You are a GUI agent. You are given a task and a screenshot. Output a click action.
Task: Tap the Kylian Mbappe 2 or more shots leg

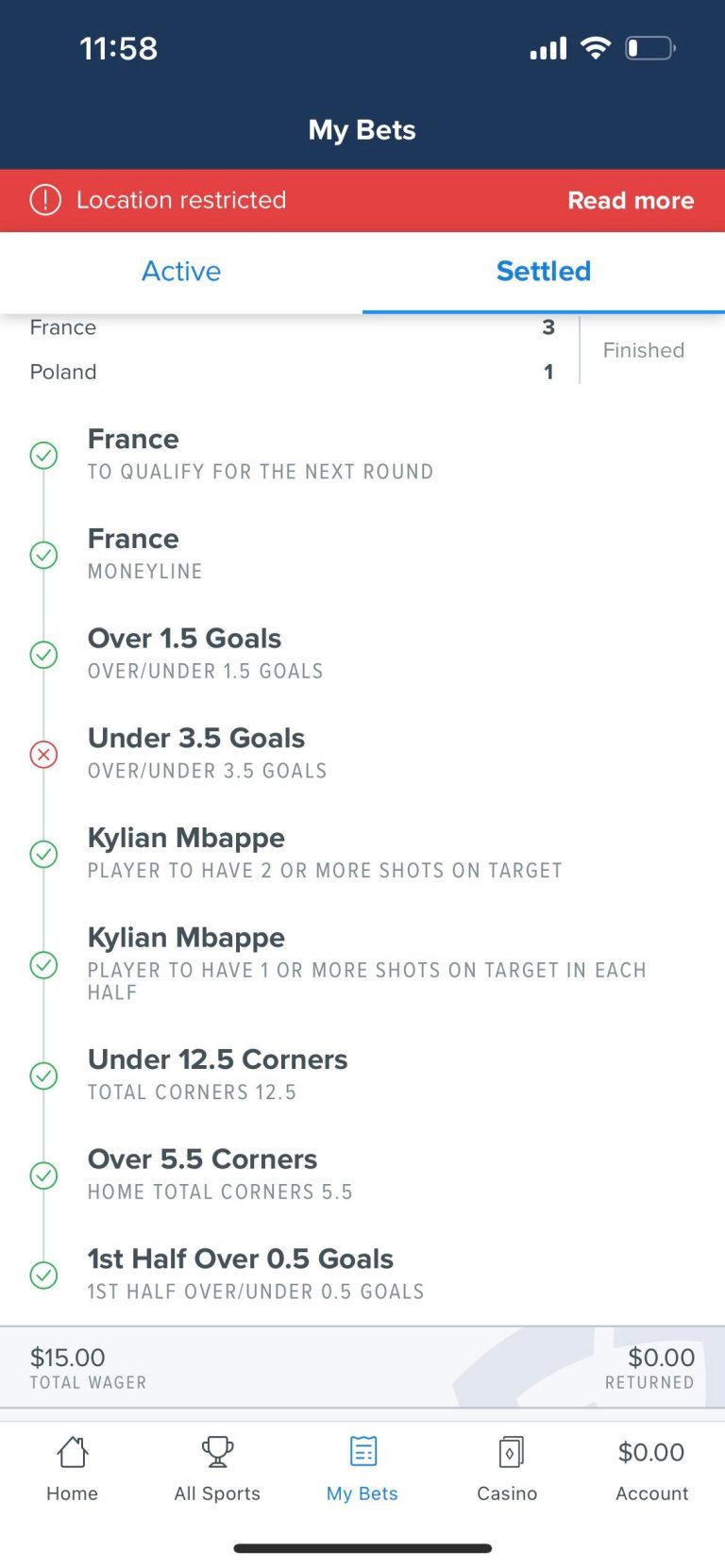325,853
